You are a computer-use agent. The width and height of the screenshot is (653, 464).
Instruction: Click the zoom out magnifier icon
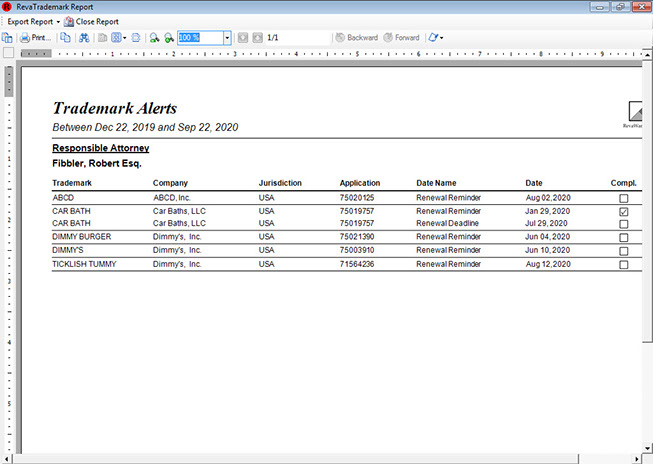(168, 37)
